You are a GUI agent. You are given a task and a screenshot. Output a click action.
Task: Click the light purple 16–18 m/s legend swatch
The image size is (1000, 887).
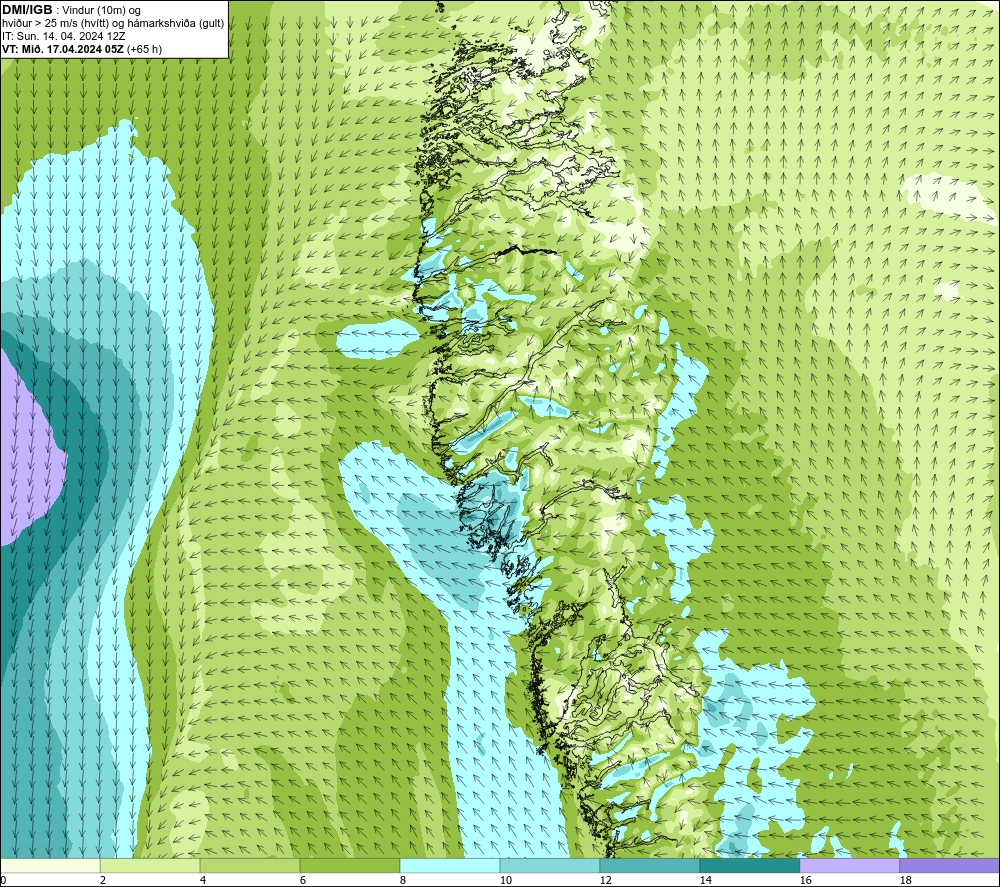[849, 865]
